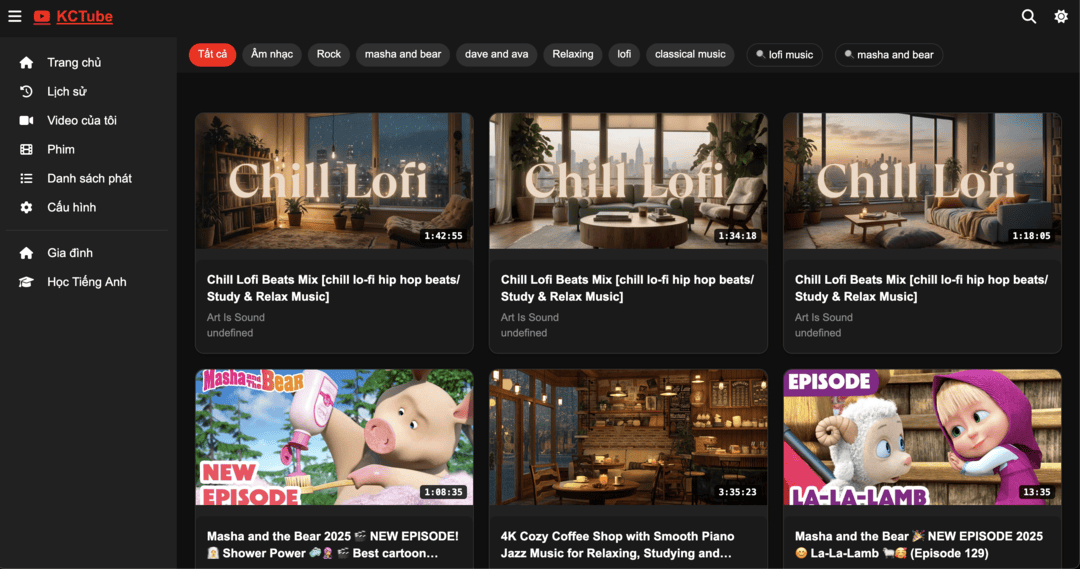The height and width of the screenshot is (569, 1080).
Task: Click the 1:42:55 duration badge
Action: pyautogui.click(x=443, y=236)
